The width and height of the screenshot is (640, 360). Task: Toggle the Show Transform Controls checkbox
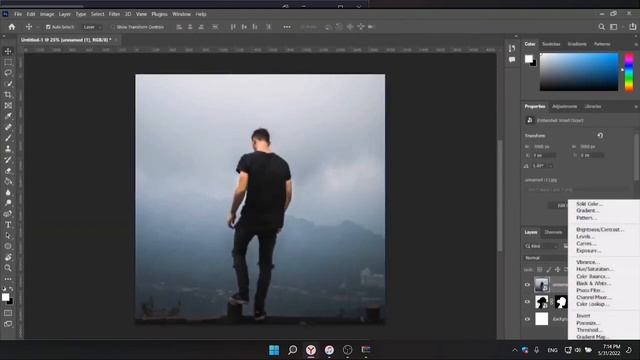click(x=113, y=27)
